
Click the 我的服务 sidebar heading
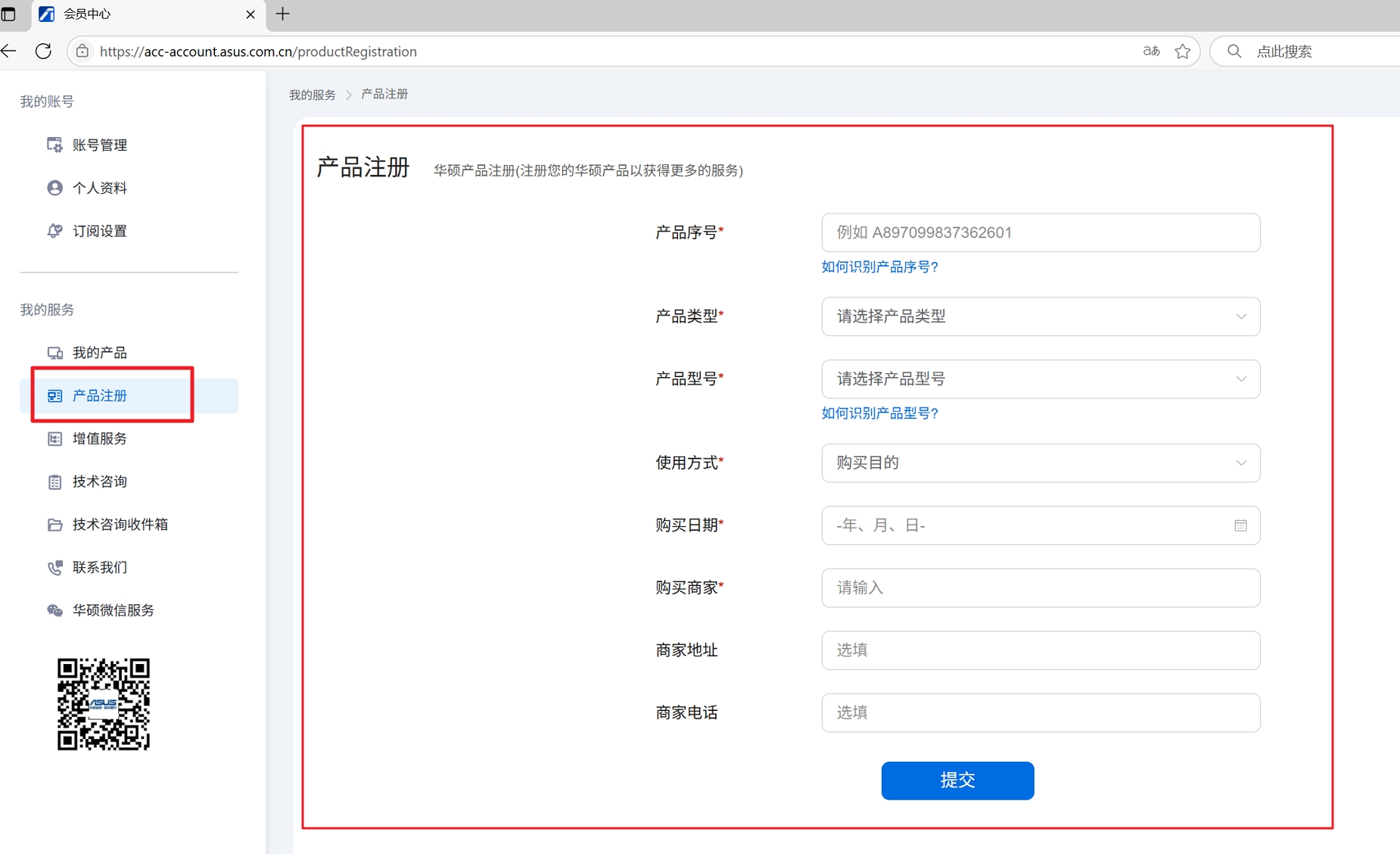[47, 310]
